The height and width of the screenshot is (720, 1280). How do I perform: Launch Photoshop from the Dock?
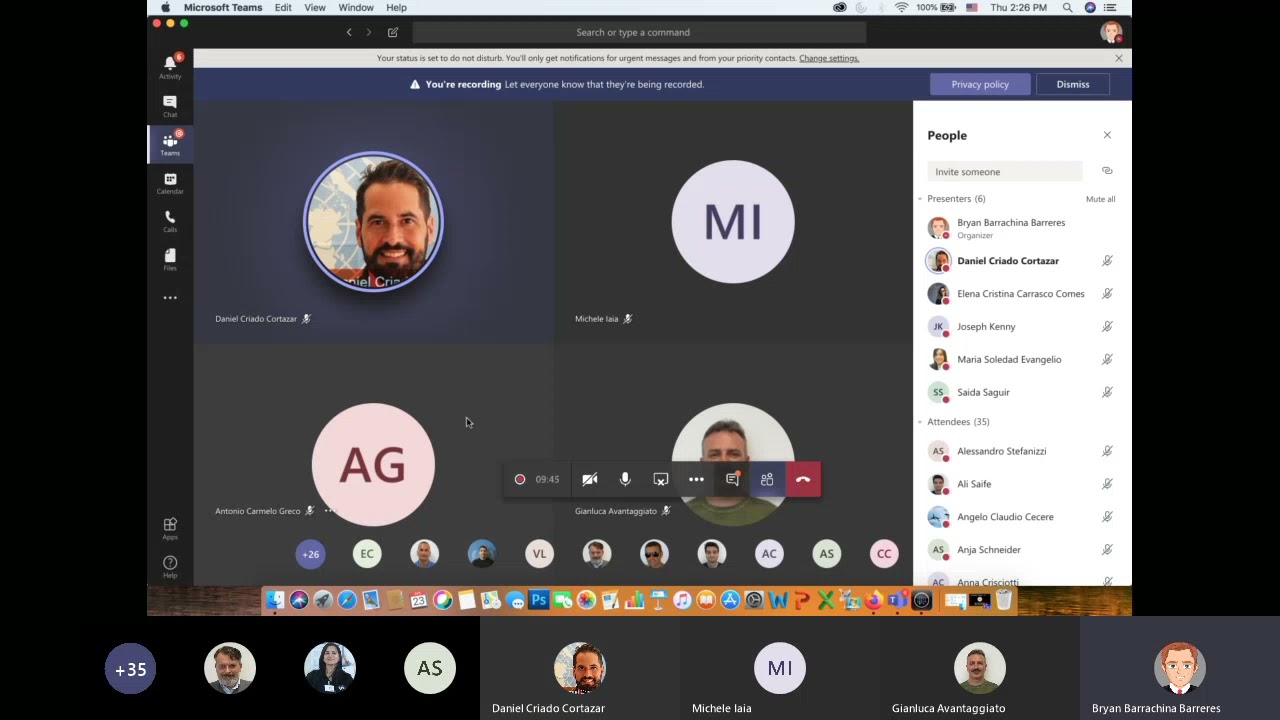click(x=539, y=600)
